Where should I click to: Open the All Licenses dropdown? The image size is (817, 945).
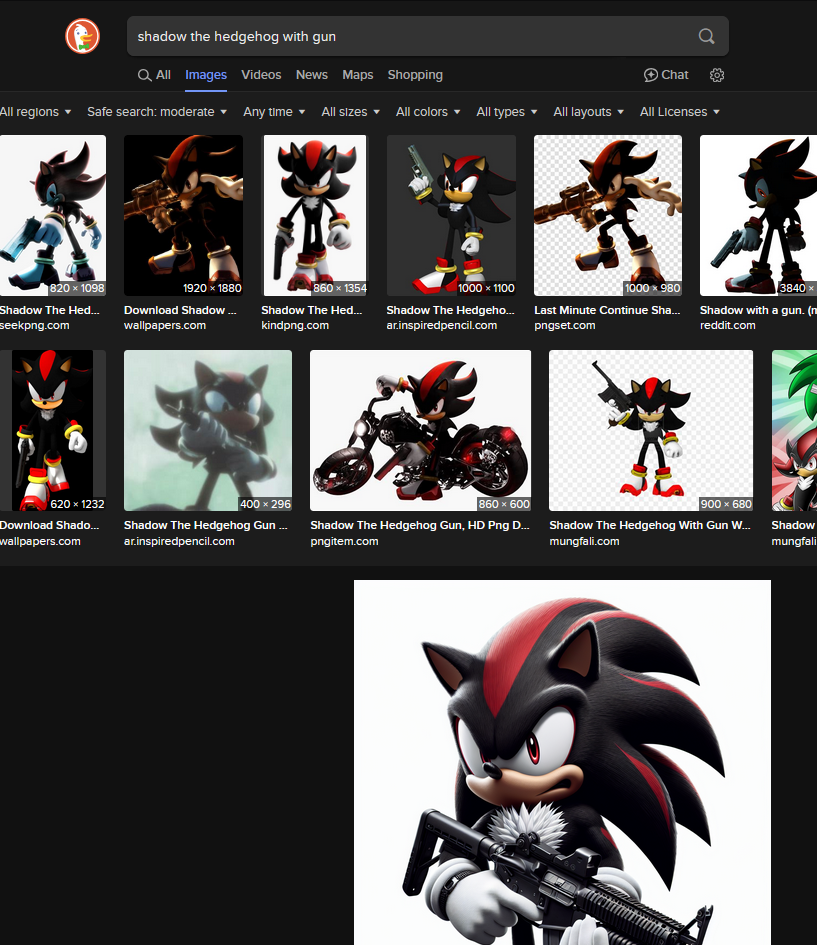point(680,111)
